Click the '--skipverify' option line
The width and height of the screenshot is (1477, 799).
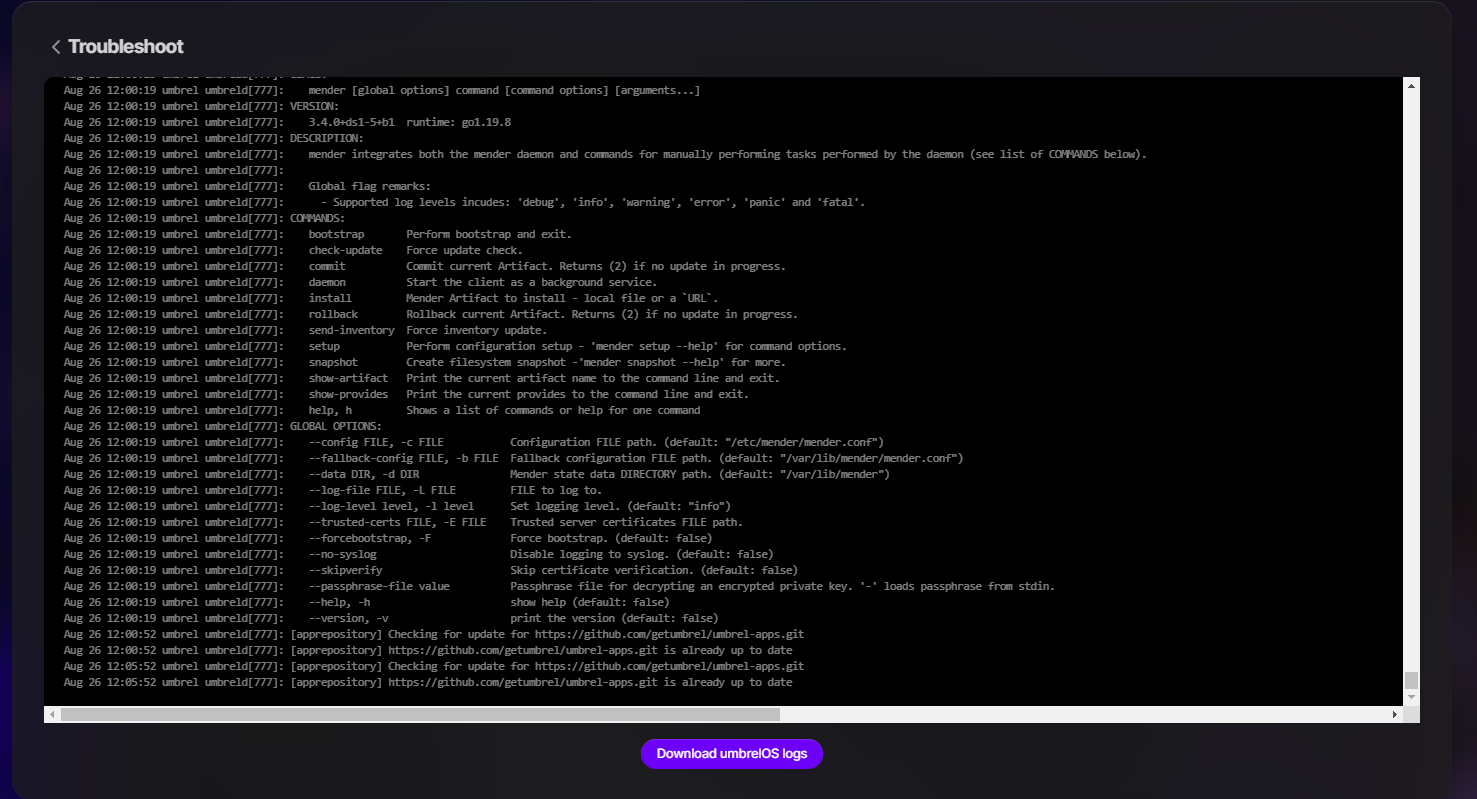[x=430, y=570]
